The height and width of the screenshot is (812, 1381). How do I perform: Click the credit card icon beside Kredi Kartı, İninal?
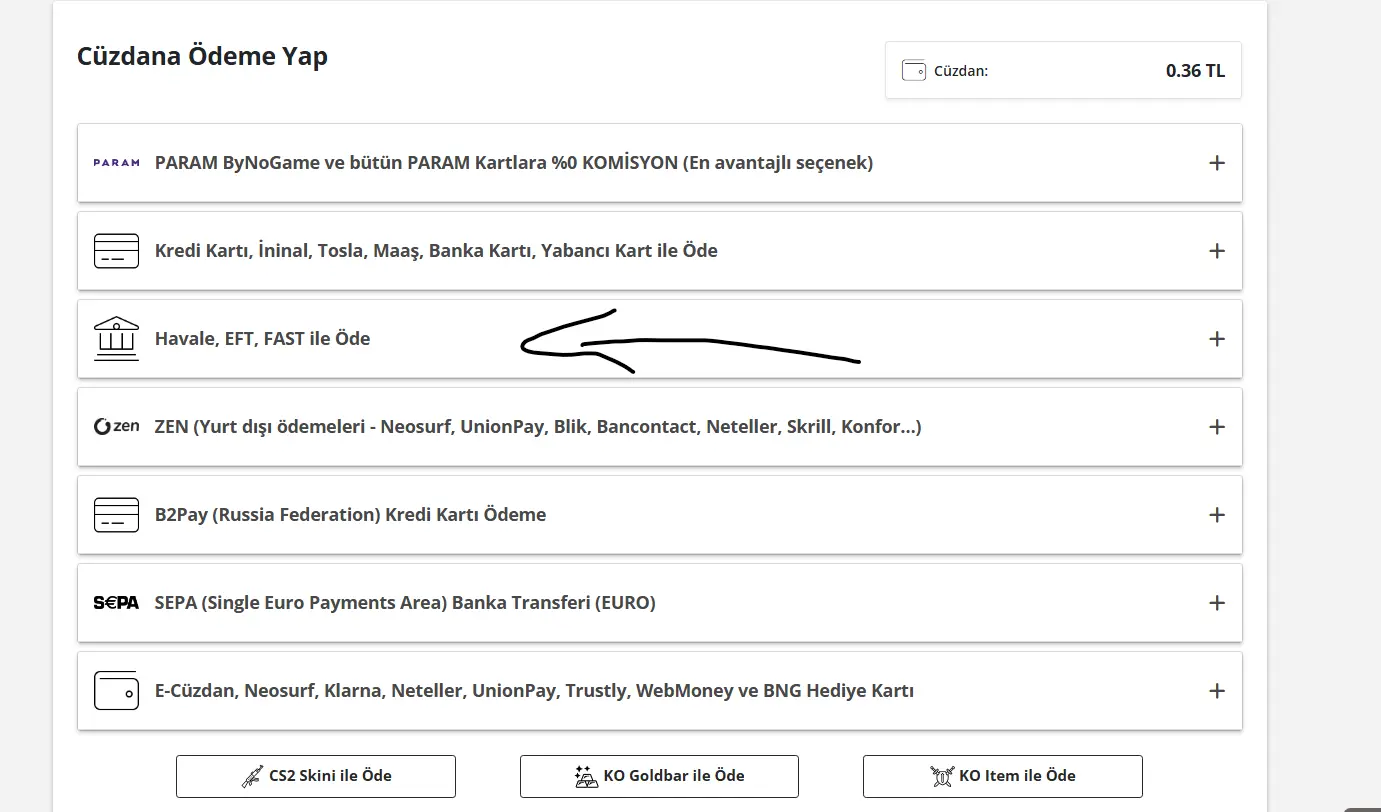pyautogui.click(x=116, y=251)
